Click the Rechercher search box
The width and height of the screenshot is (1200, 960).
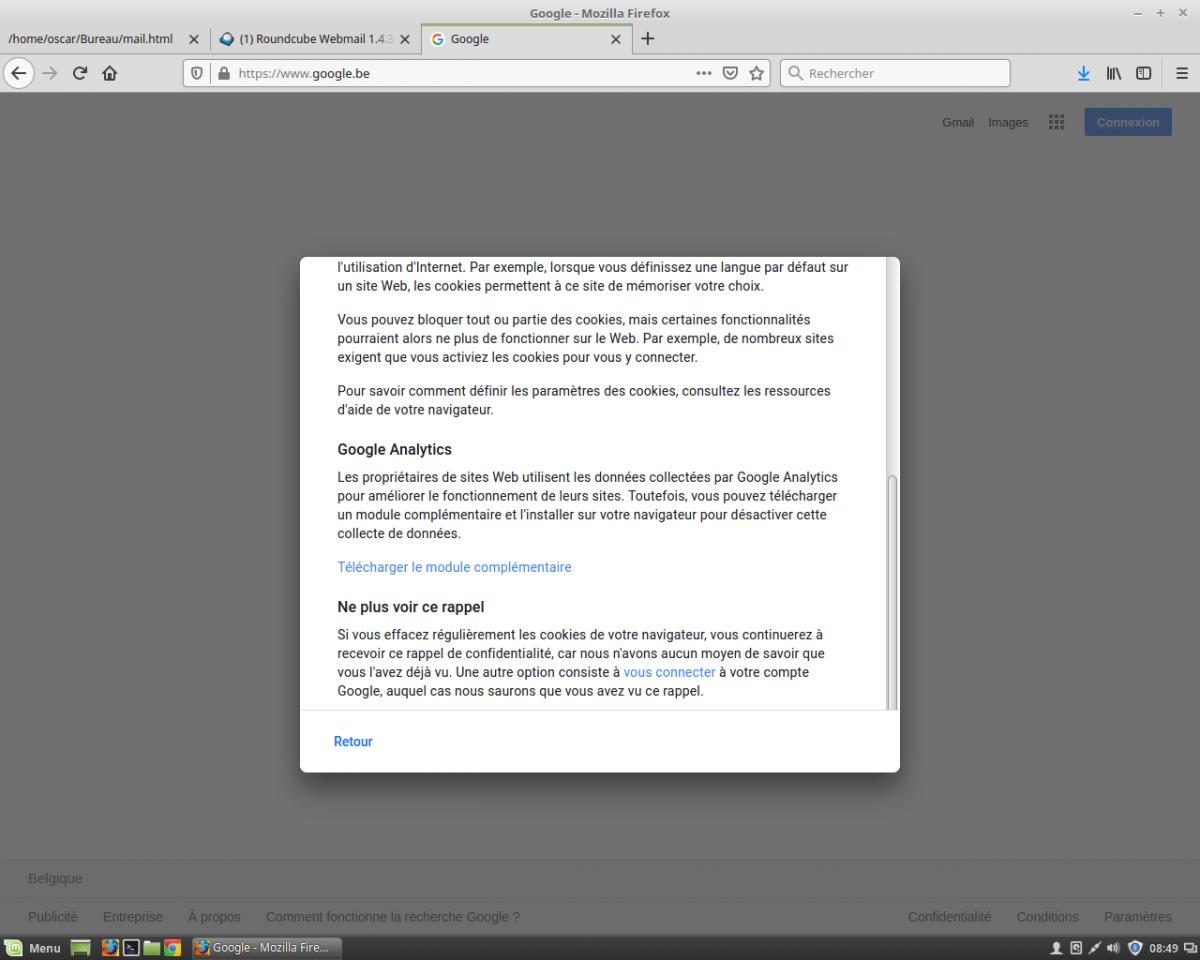(895, 73)
